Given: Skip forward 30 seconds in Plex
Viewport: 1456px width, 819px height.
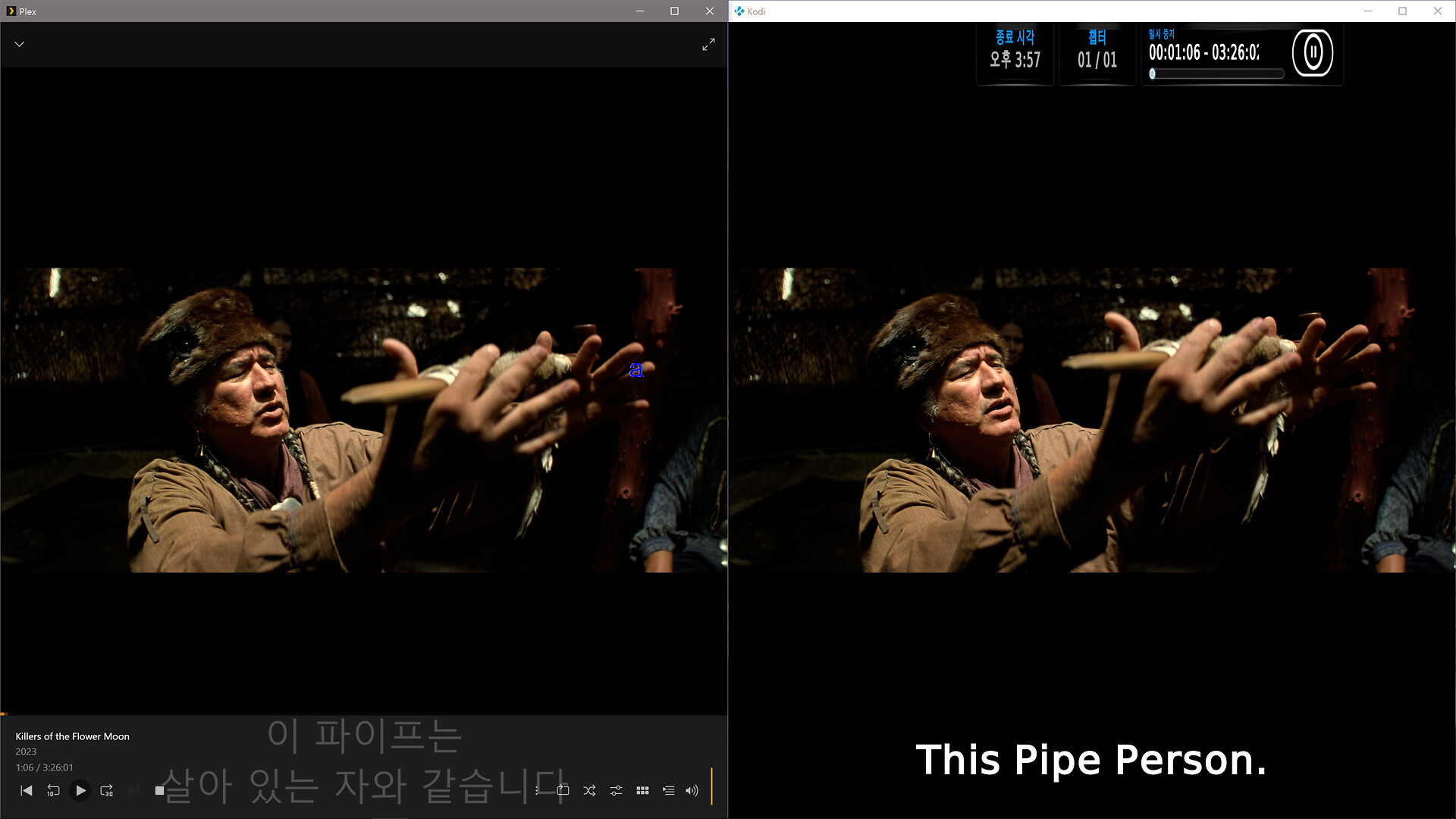Looking at the screenshot, I should 107,790.
